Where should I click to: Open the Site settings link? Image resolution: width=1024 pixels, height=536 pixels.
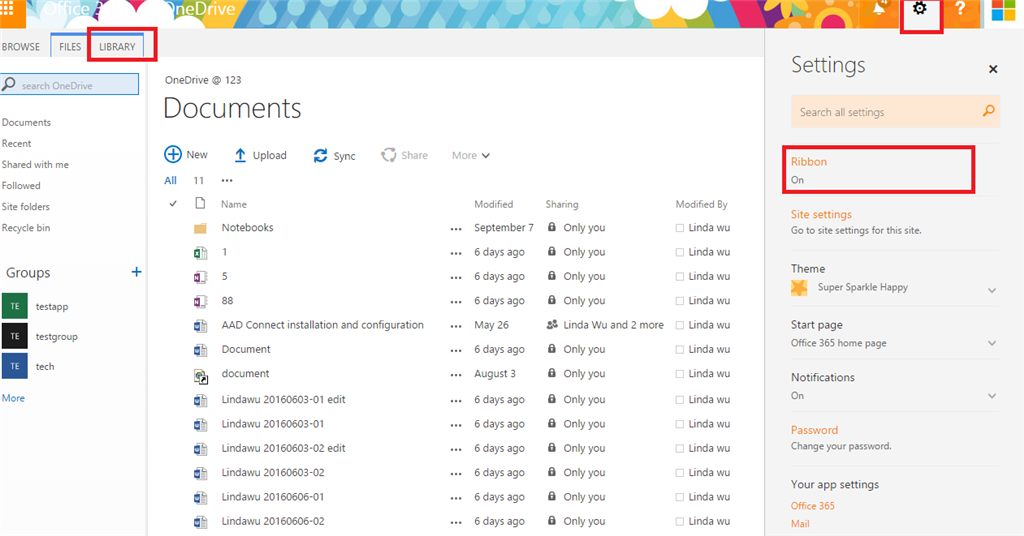click(x=821, y=214)
